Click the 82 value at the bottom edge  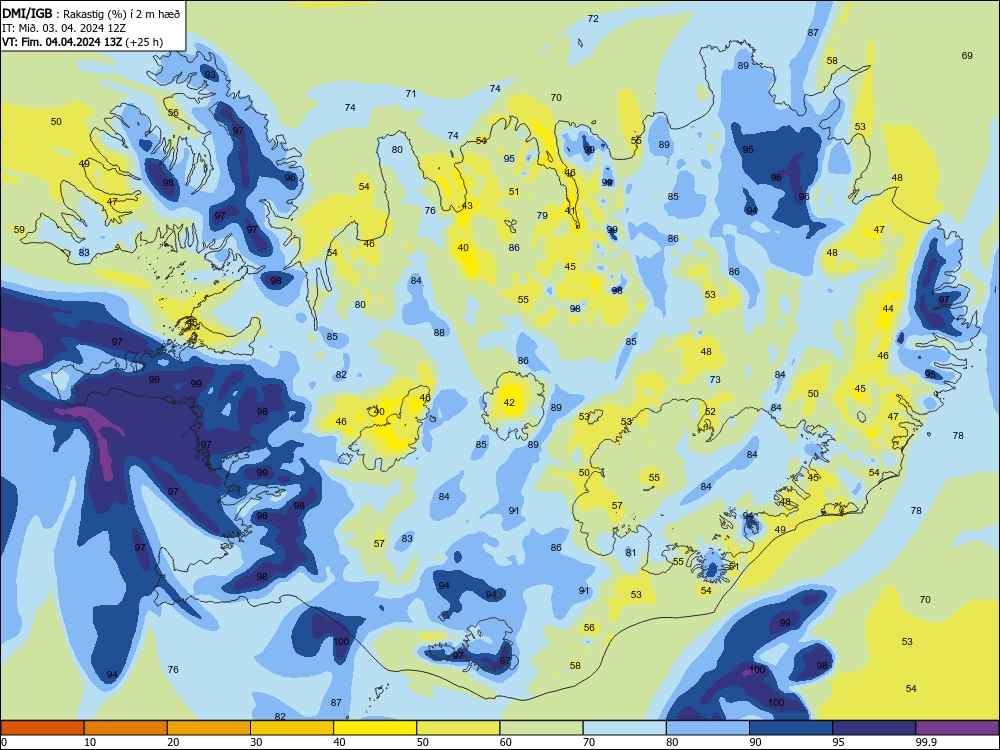point(280,717)
